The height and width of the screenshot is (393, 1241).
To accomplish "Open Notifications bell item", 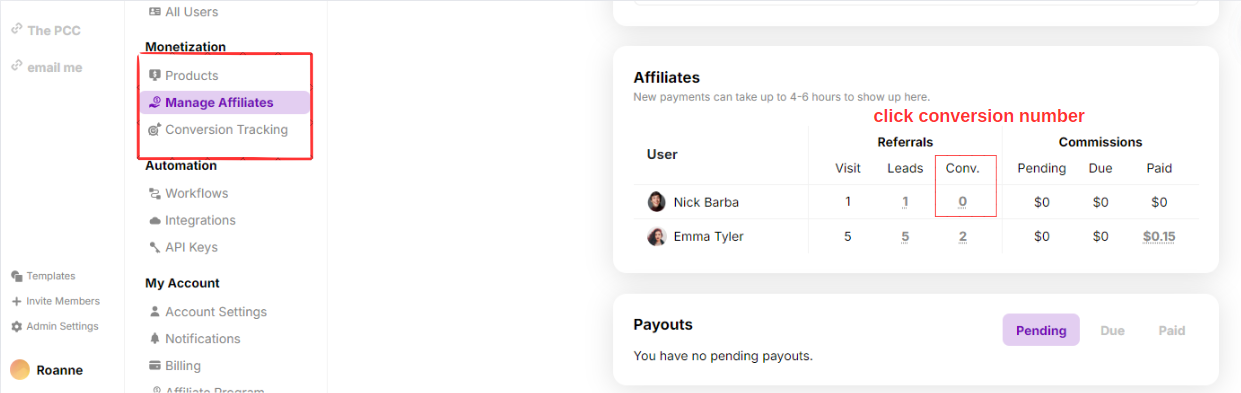I will [194, 338].
